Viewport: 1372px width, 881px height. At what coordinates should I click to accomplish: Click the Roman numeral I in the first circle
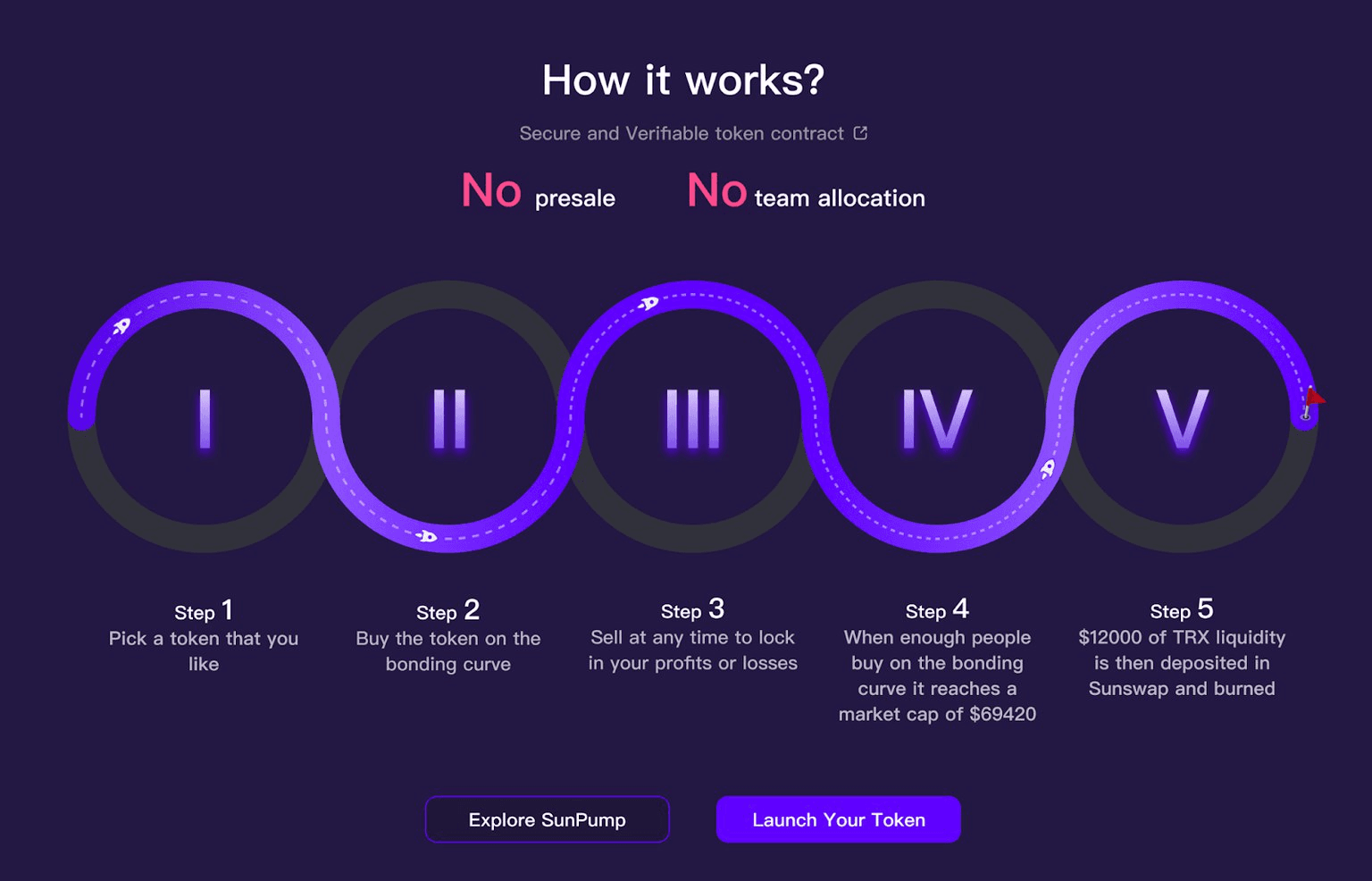tap(205, 418)
